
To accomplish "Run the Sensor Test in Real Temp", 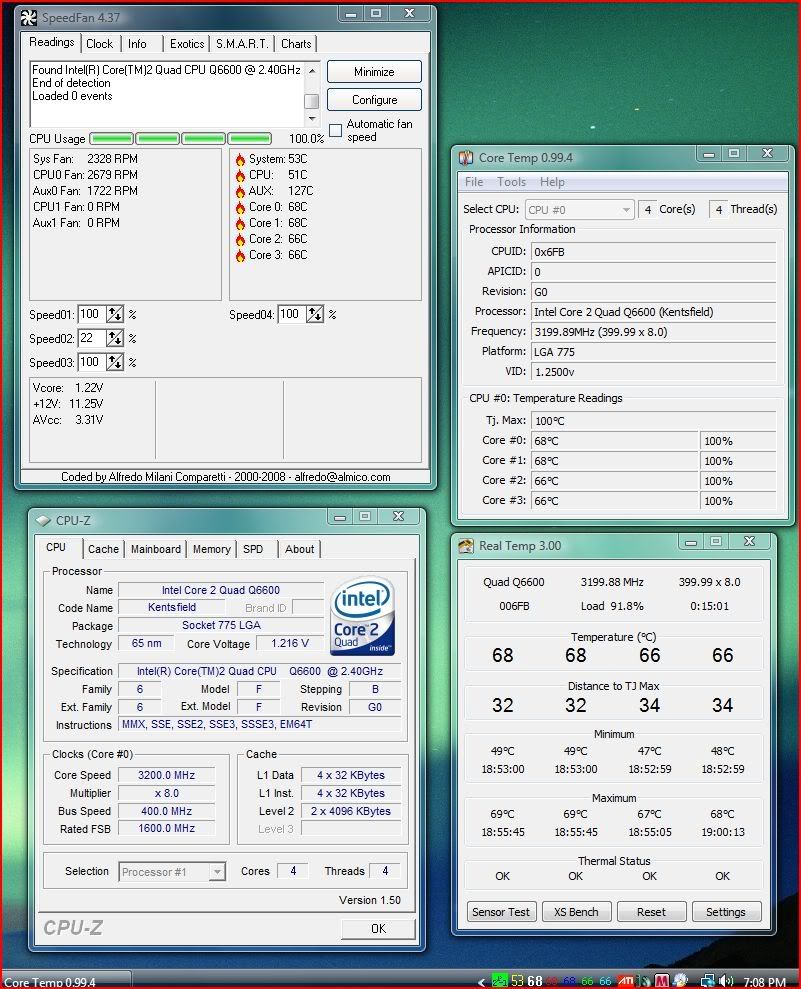I will [501, 912].
